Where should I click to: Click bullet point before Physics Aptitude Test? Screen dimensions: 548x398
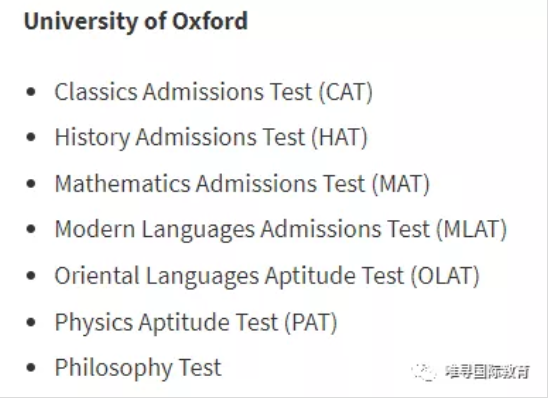click(x=31, y=321)
